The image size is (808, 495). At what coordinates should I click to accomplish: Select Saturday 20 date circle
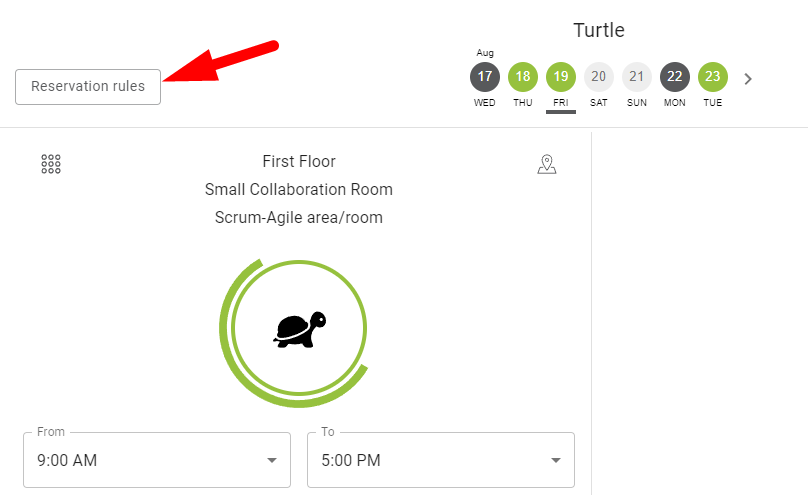click(599, 77)
